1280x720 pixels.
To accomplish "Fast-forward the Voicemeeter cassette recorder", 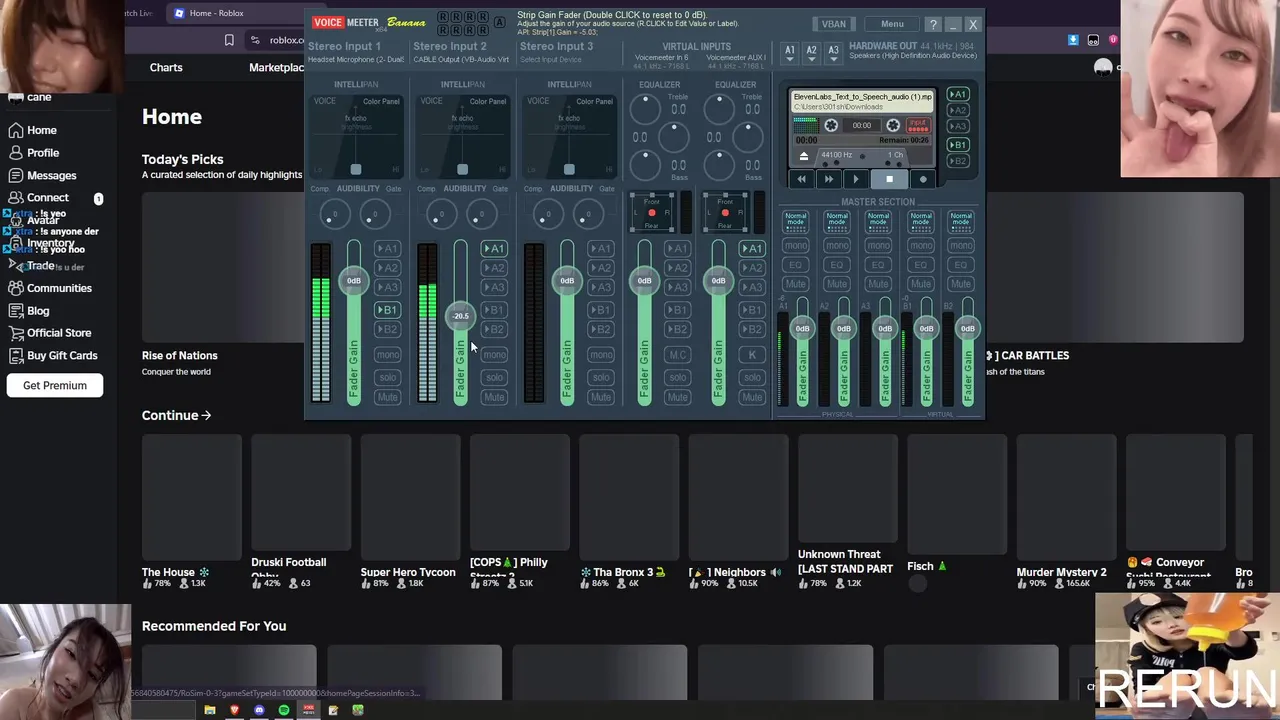I will (x=828, y=179).
